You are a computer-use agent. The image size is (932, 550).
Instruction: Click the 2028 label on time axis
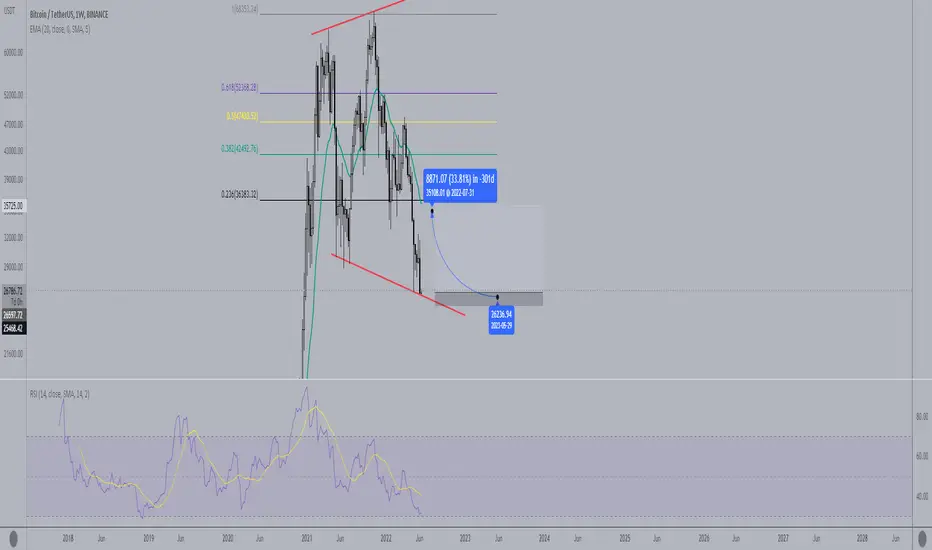[x=862, y=539]
